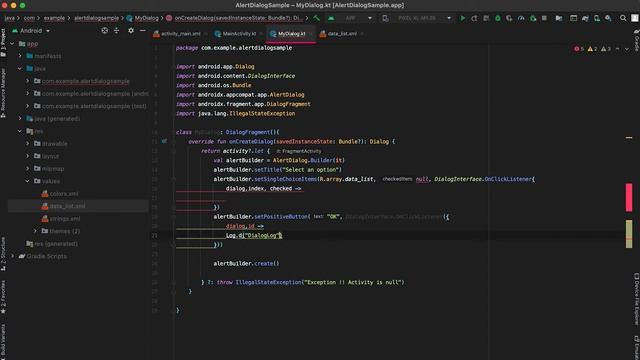The image size is (640, 360).
Task: Click Collapse All icon in Project panel
Action: click(116, 31)
